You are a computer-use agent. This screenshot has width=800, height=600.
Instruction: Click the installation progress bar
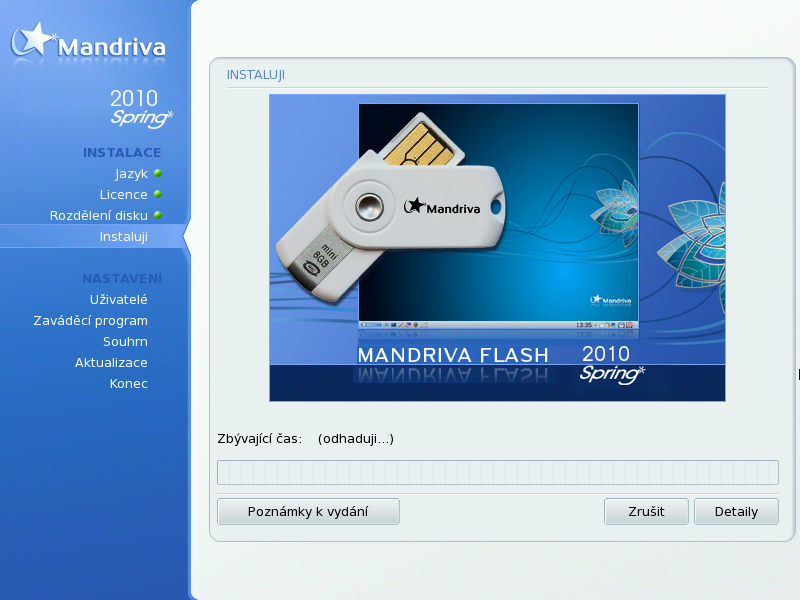[497, 472]
